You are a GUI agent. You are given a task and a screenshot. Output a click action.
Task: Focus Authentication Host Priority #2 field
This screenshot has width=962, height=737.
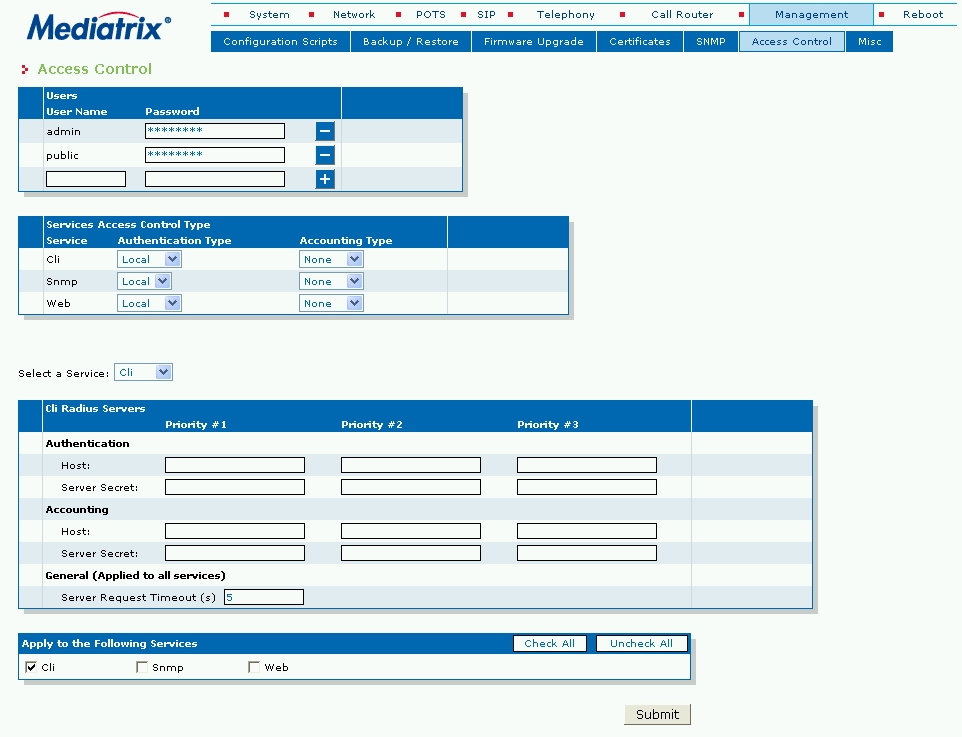pyautogui.click(x=411, y=465)
